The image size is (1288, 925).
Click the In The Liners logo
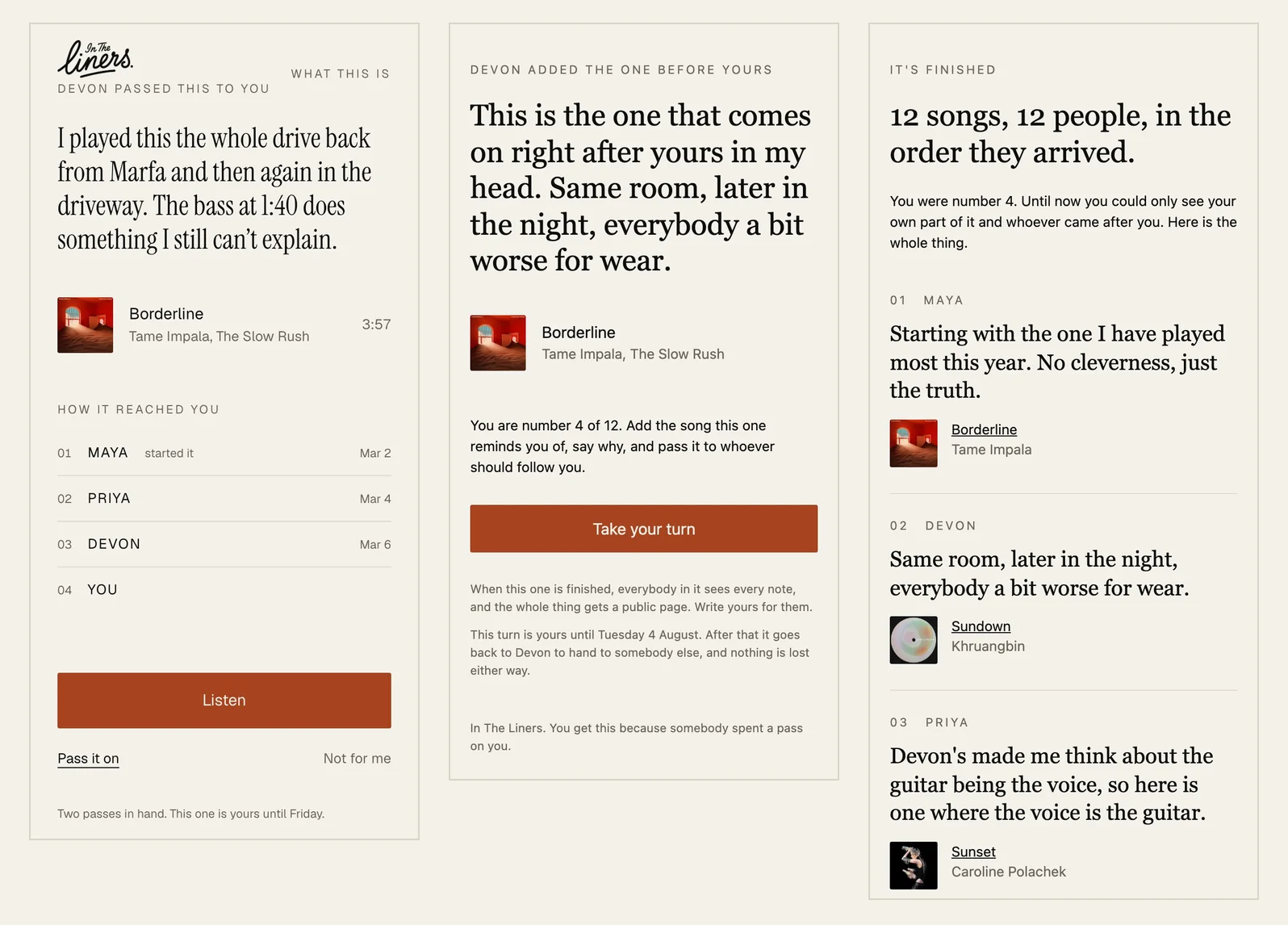(x=95, y=57)
